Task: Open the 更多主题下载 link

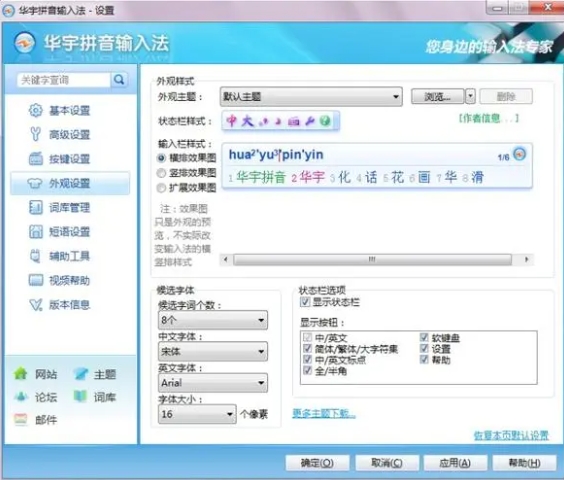Action: pos(324,413)
